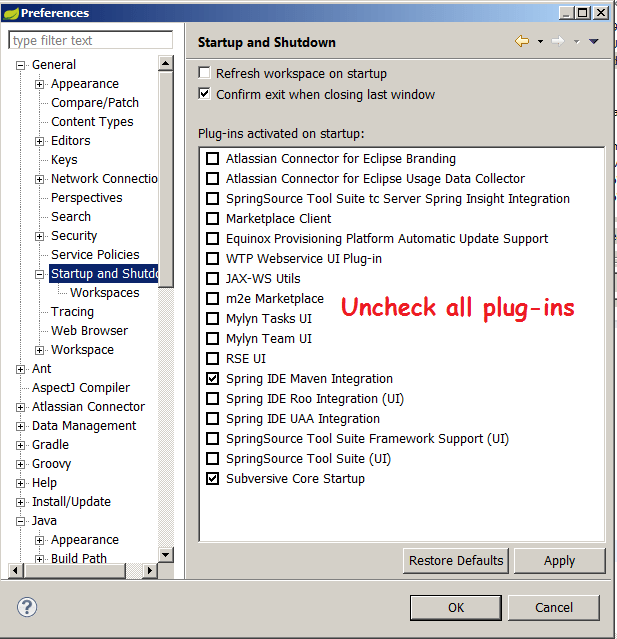Enable Refresh workspace on startup
The height and width of the screenshot is (639, 617).
pyautogui.click(x=204, y=73)
